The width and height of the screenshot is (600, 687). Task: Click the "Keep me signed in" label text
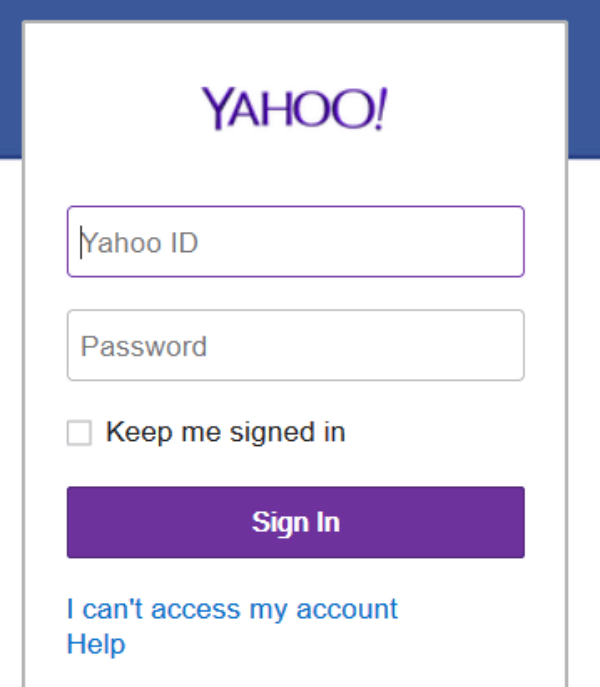(x=225, y=432)
